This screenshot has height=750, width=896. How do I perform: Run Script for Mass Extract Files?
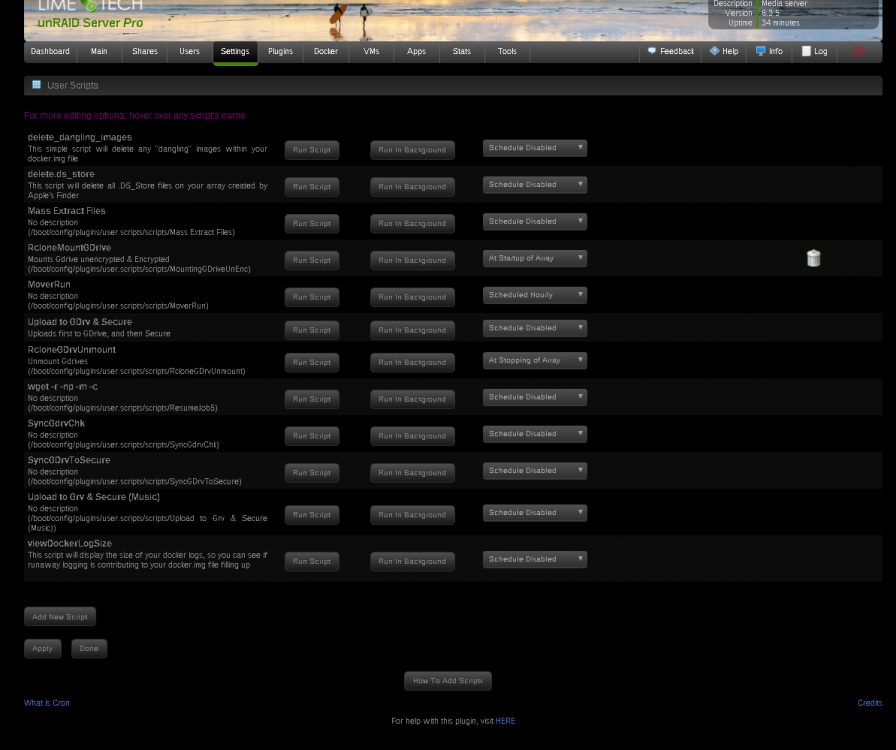point(312,224)
